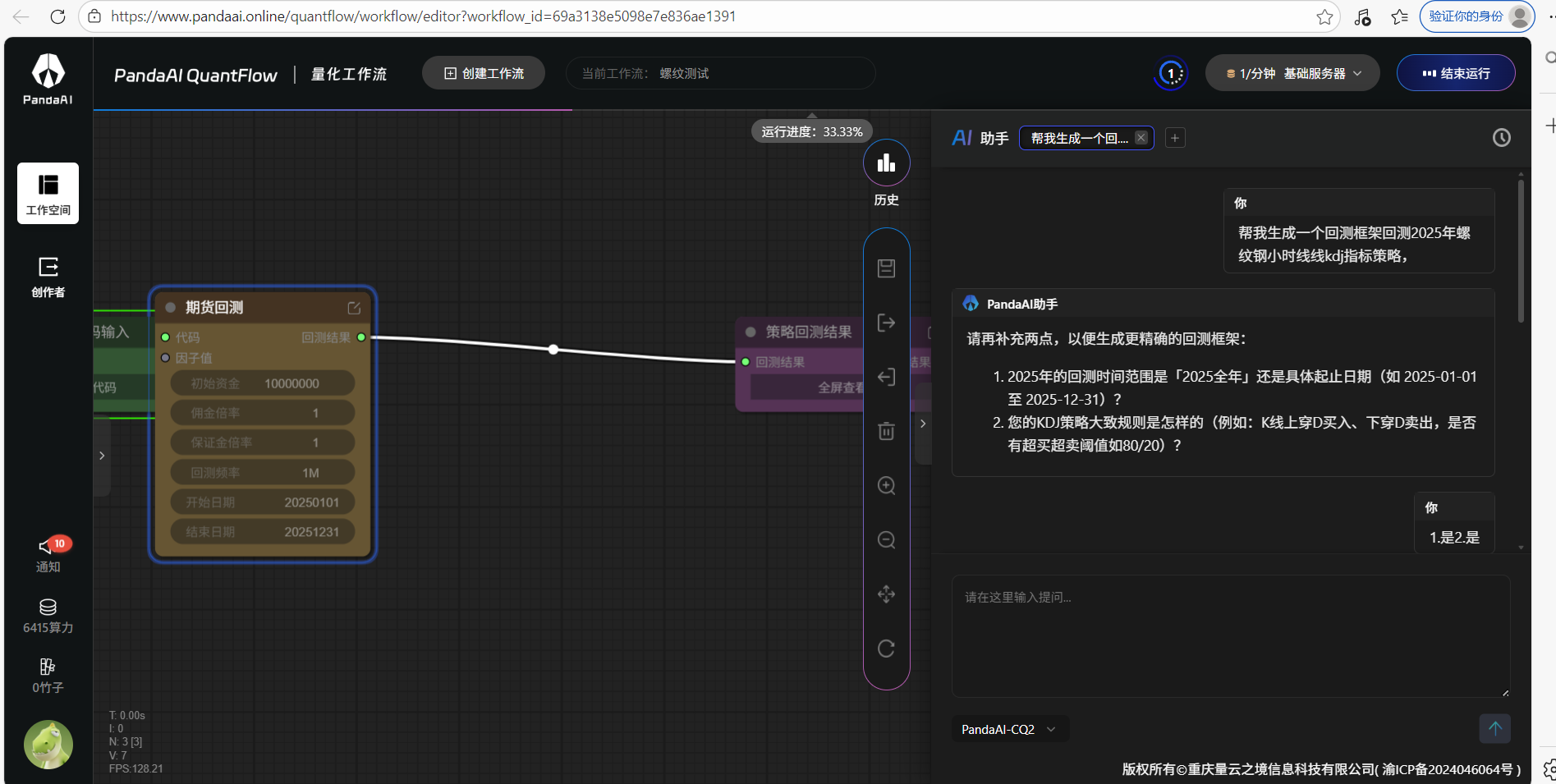The width and height of the screenshot is (1556, 784).
Task: Click the import workflow arrow-in icon
Action: 886,377
